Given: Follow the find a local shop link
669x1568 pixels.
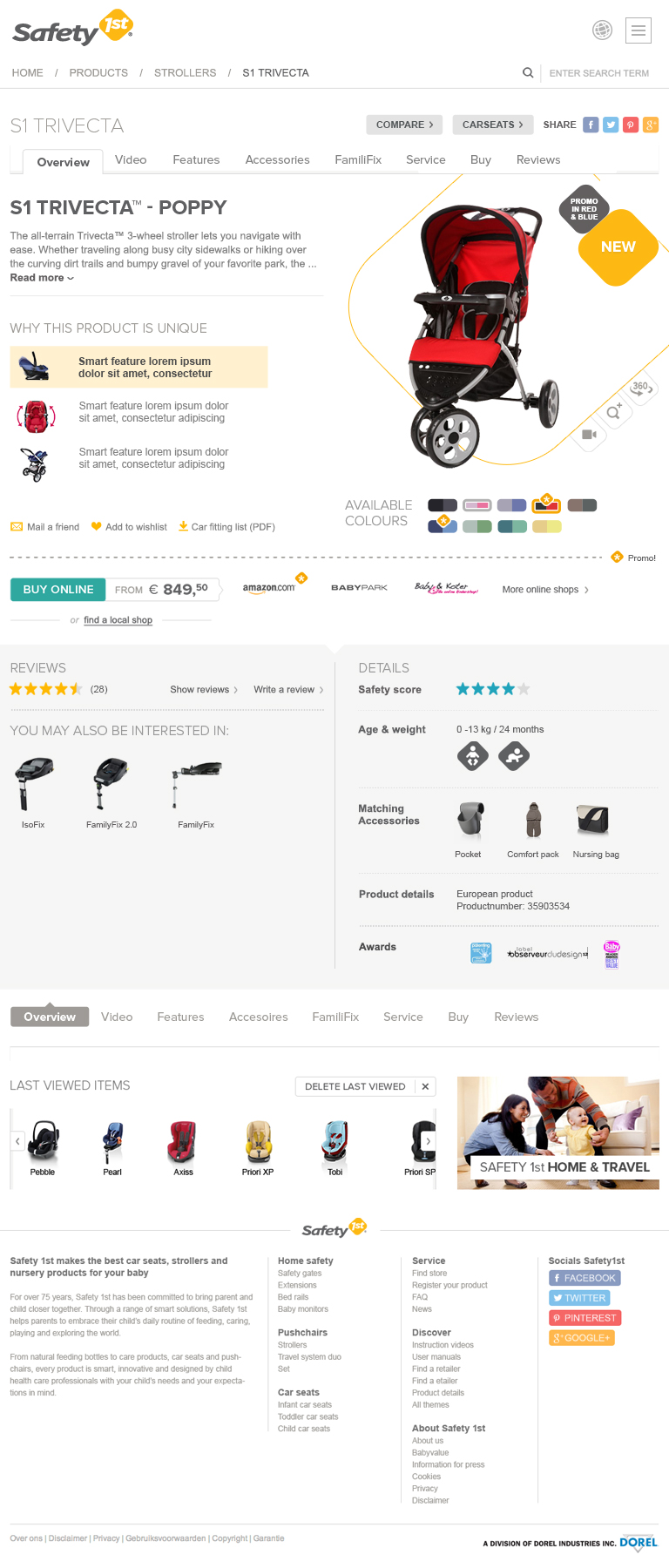Looking at the screenshot, I should 118,620.
